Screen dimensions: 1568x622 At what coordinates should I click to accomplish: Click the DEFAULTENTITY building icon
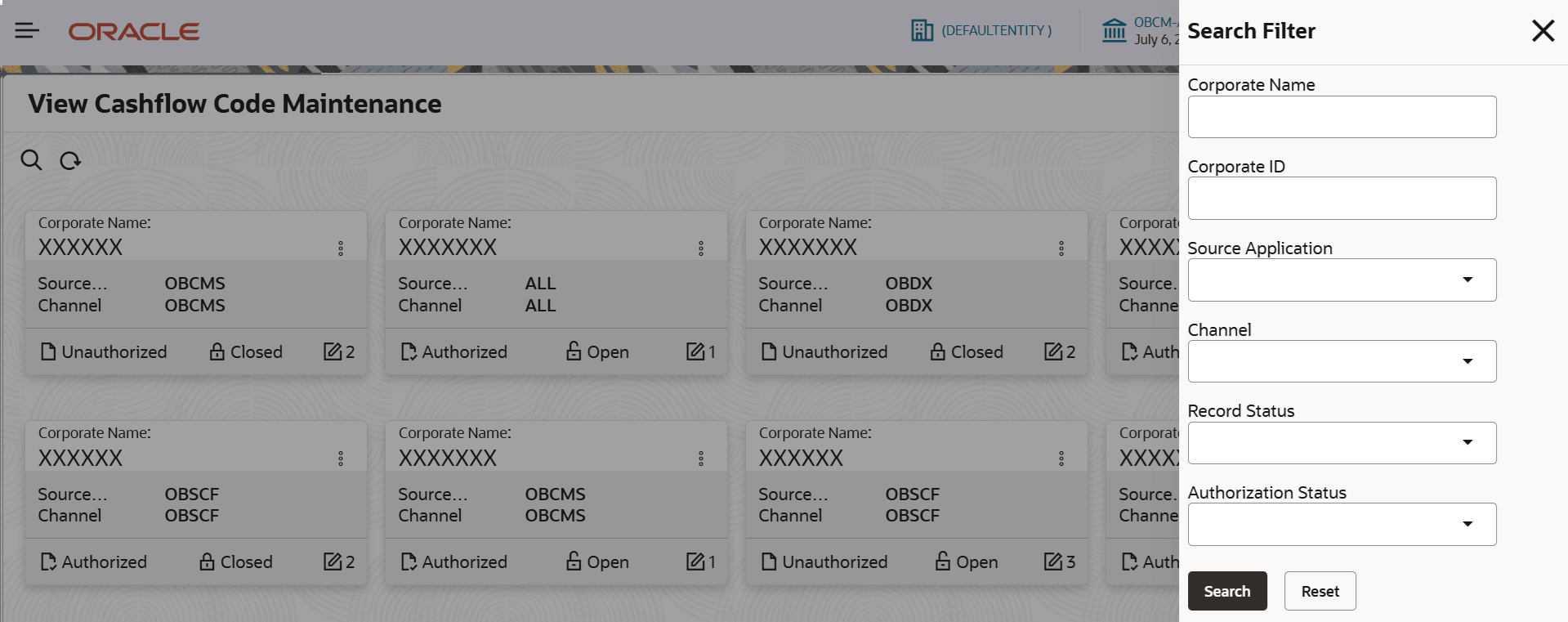point(922,31)
